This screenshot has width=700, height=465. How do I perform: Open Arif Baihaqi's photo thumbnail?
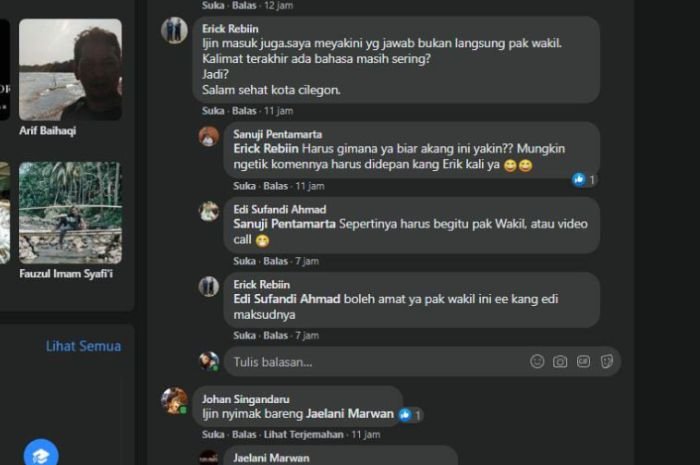pyautogui.click(x=70, y=69)
